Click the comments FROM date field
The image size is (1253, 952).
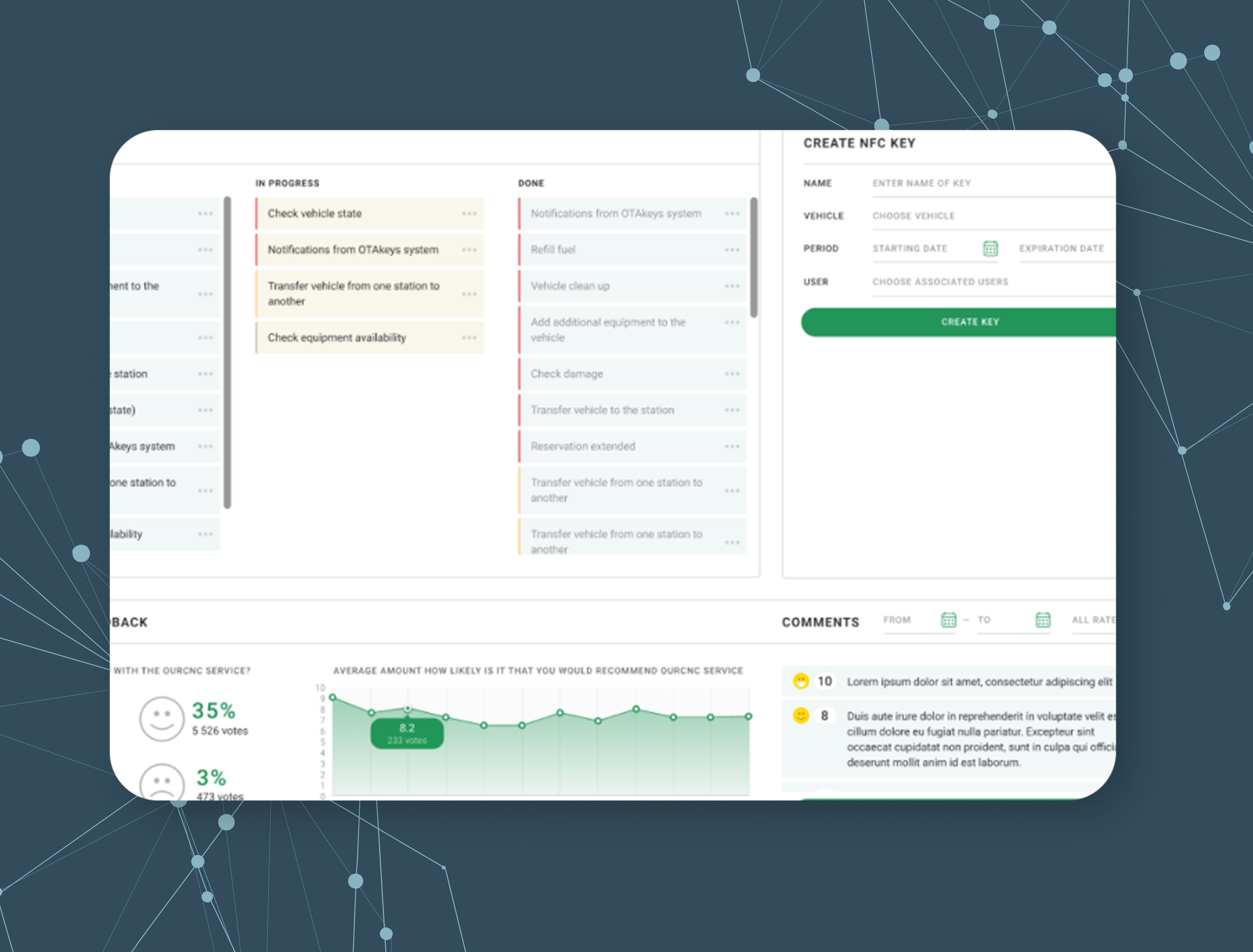click(x=919, y=620)
